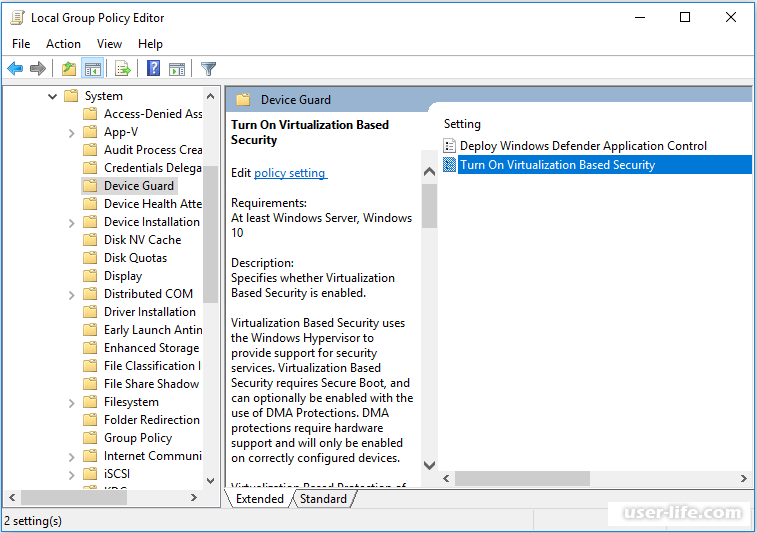This screenshot has width=757, height=533.
Task: Click the '2 setting(s)' status bar text
Action: 33,521
